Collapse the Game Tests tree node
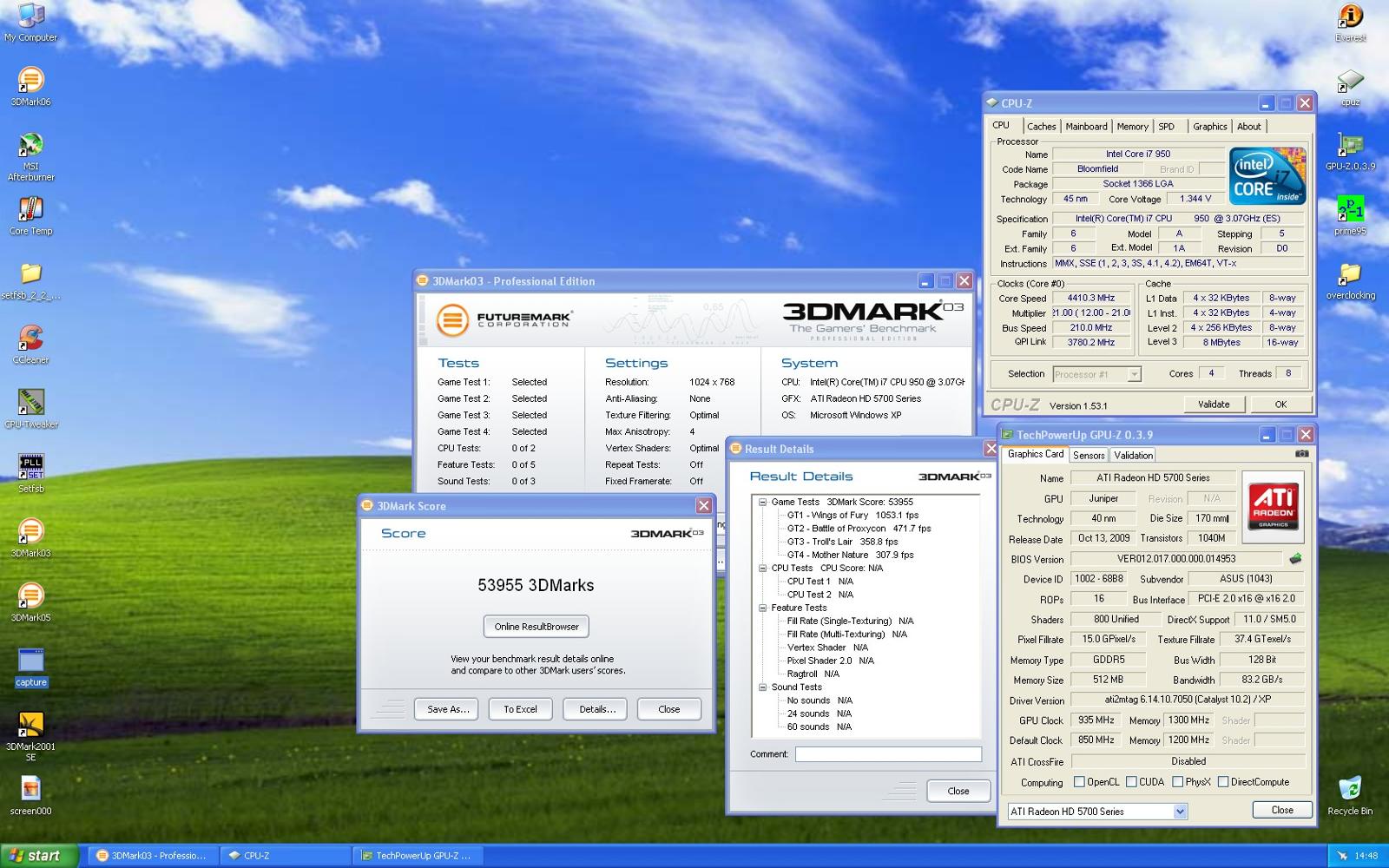 pos(762,502)
